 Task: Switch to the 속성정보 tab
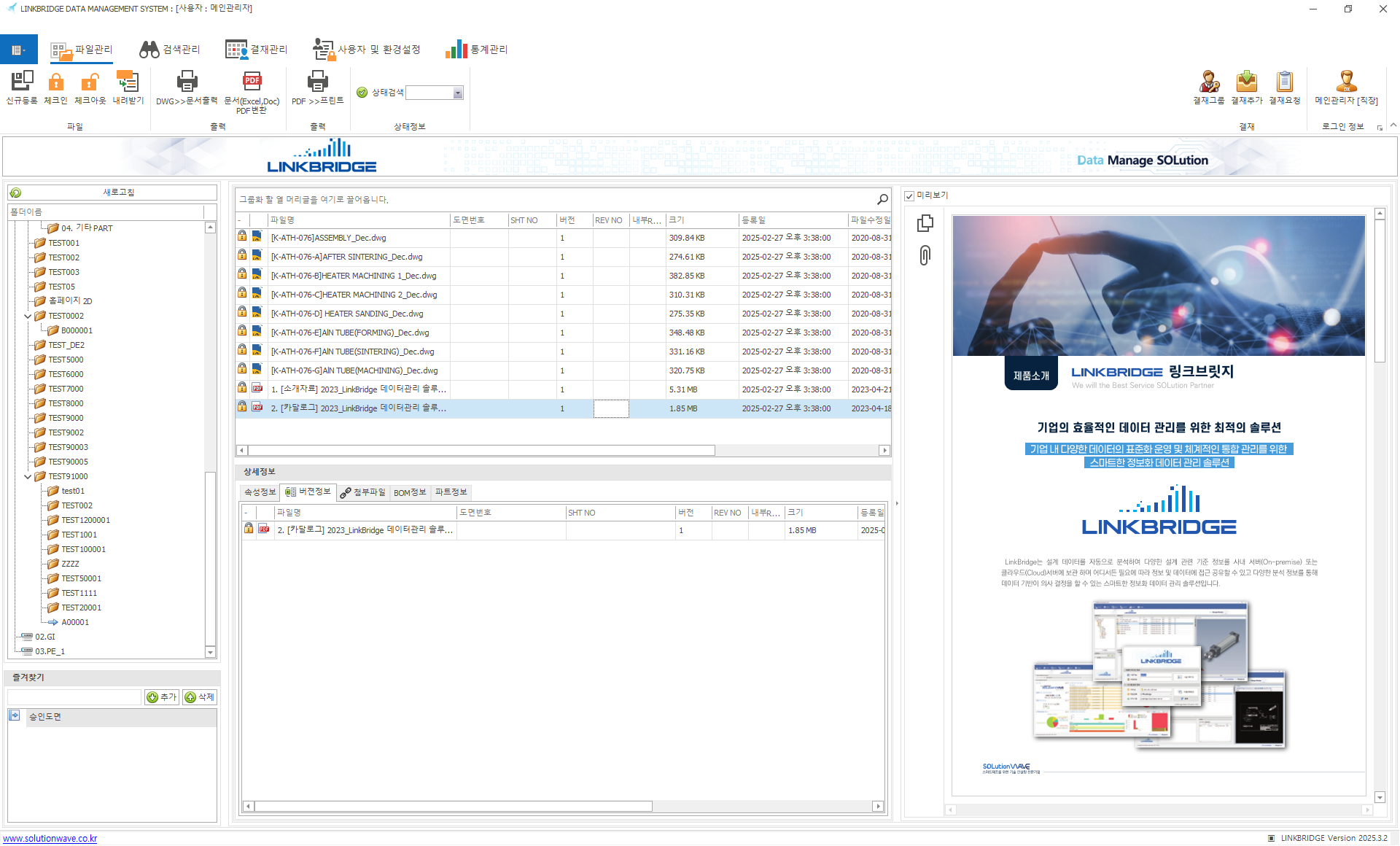click(260, 492)
